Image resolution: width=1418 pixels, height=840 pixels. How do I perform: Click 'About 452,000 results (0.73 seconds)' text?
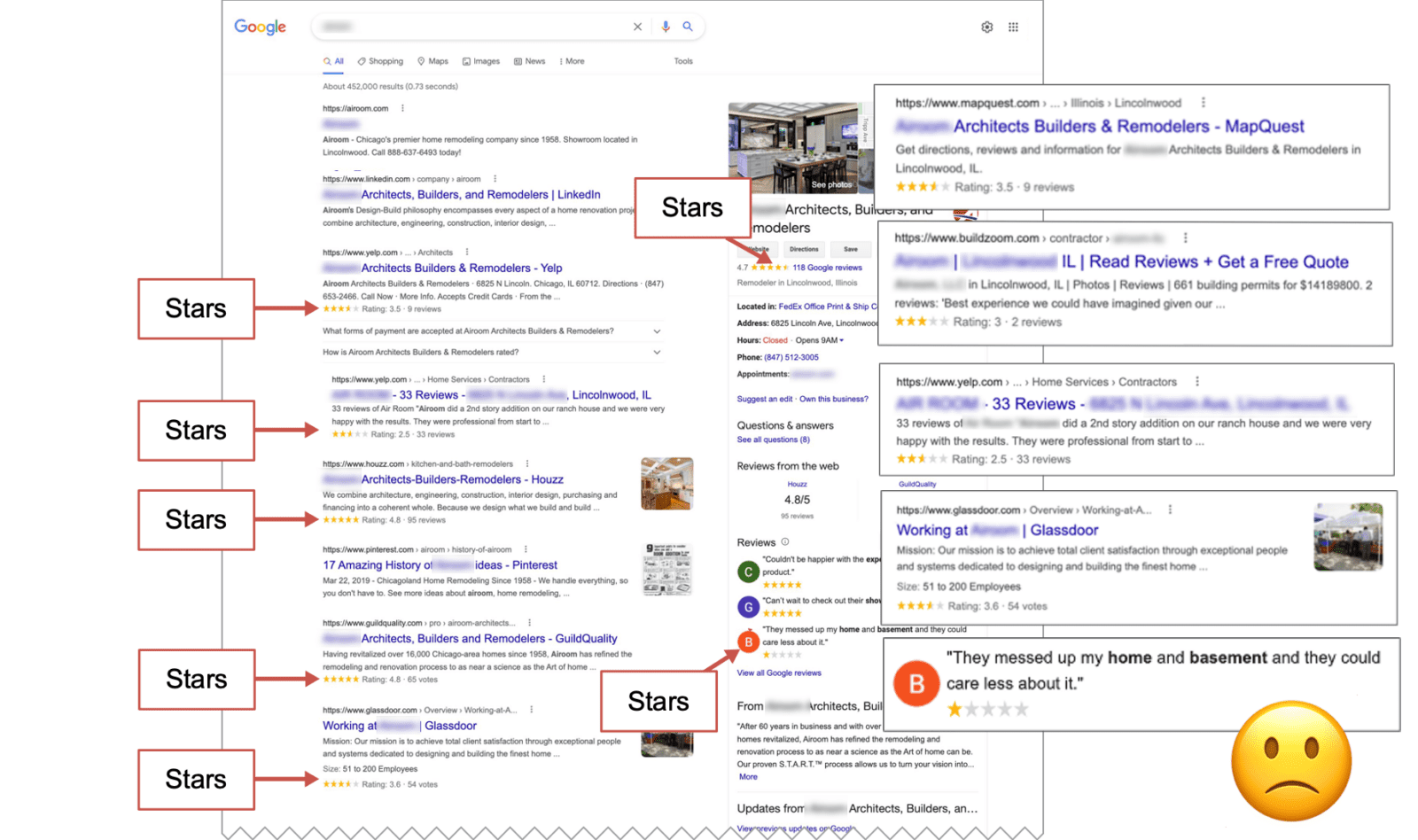(x=390, y=87)
